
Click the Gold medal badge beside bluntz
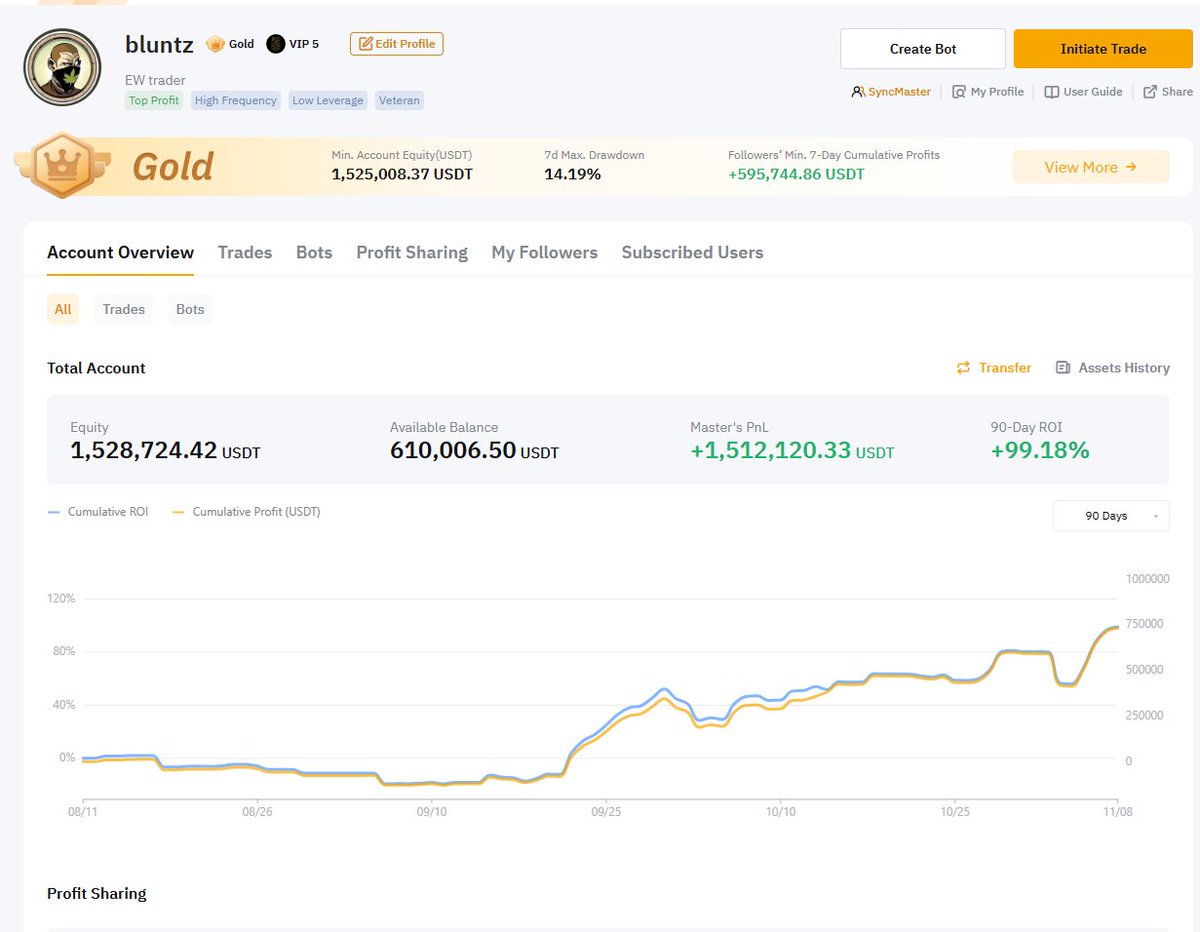pos(216,43)
